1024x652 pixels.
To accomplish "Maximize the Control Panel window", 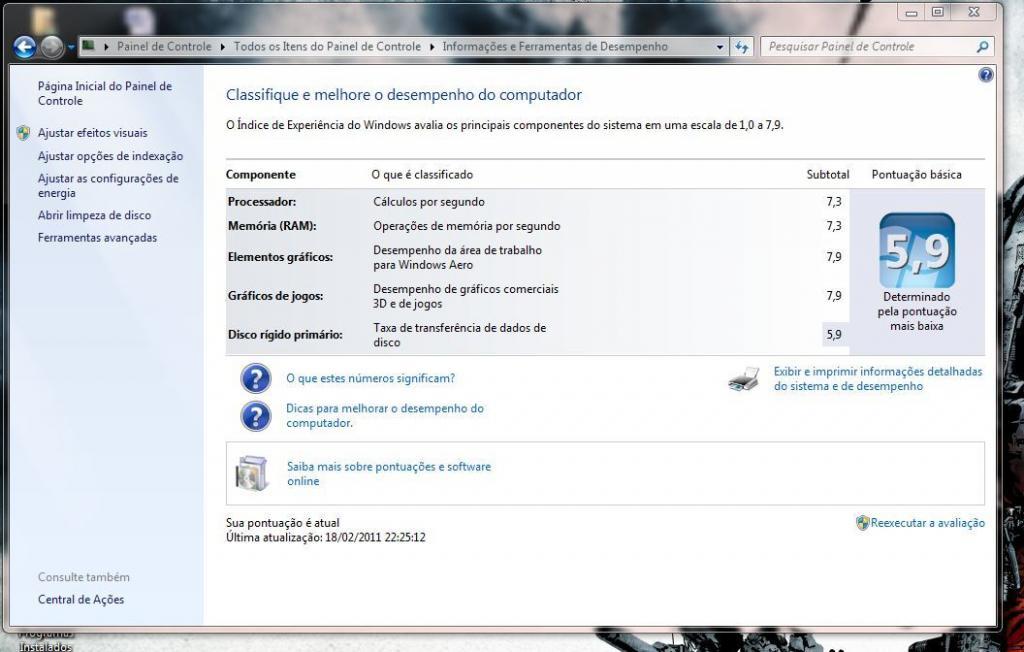I will [x=938, y=12].
